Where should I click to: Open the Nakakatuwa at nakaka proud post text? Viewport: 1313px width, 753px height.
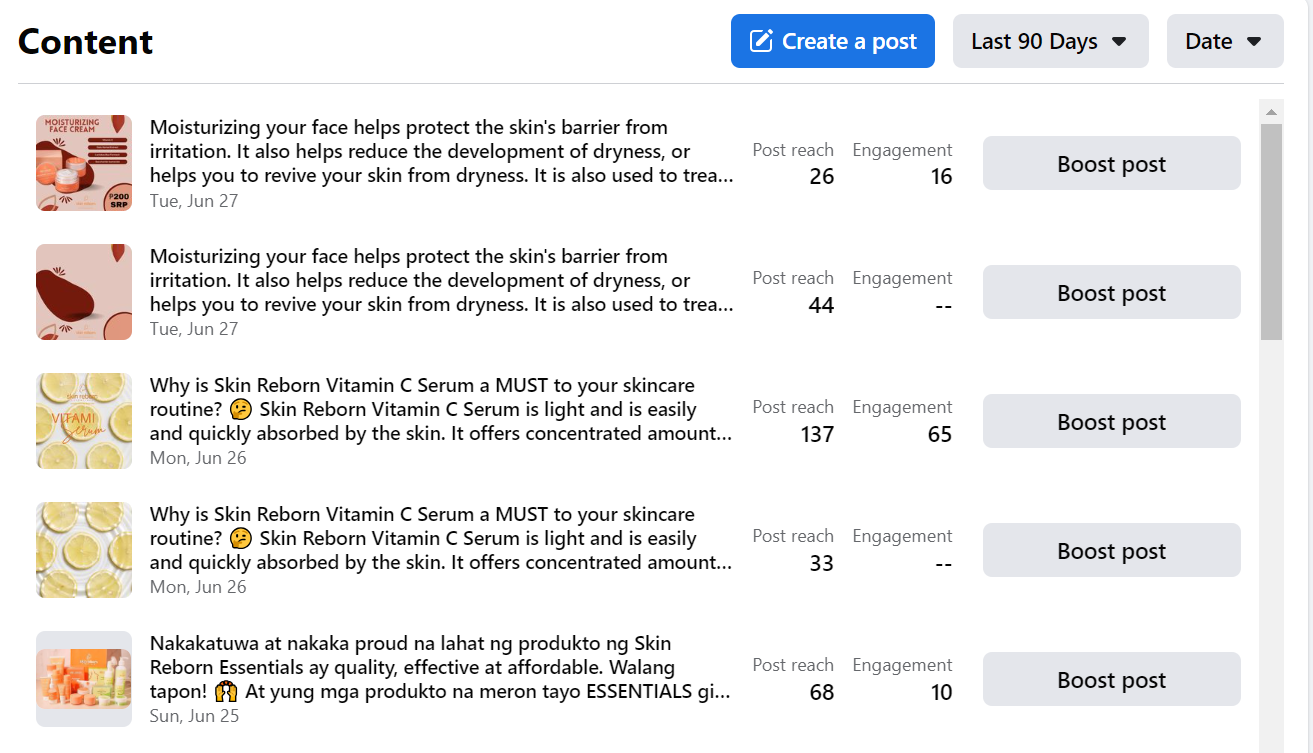[440, 667]
